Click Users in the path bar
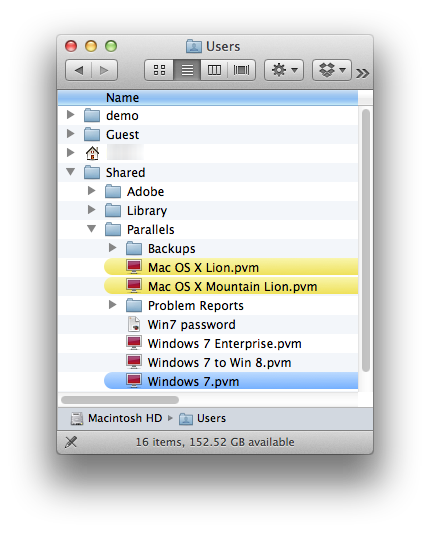This screenshot has height=533, width=430. point(202,418)
